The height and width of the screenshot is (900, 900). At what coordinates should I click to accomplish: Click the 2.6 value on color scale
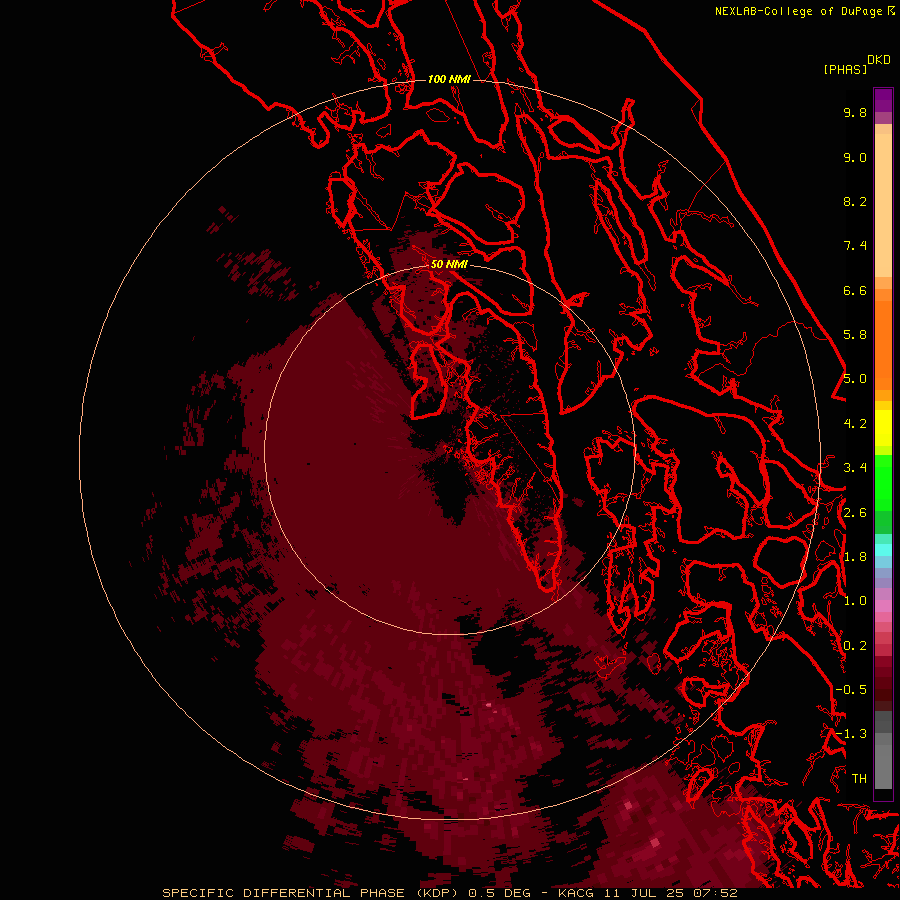(855, 513)
